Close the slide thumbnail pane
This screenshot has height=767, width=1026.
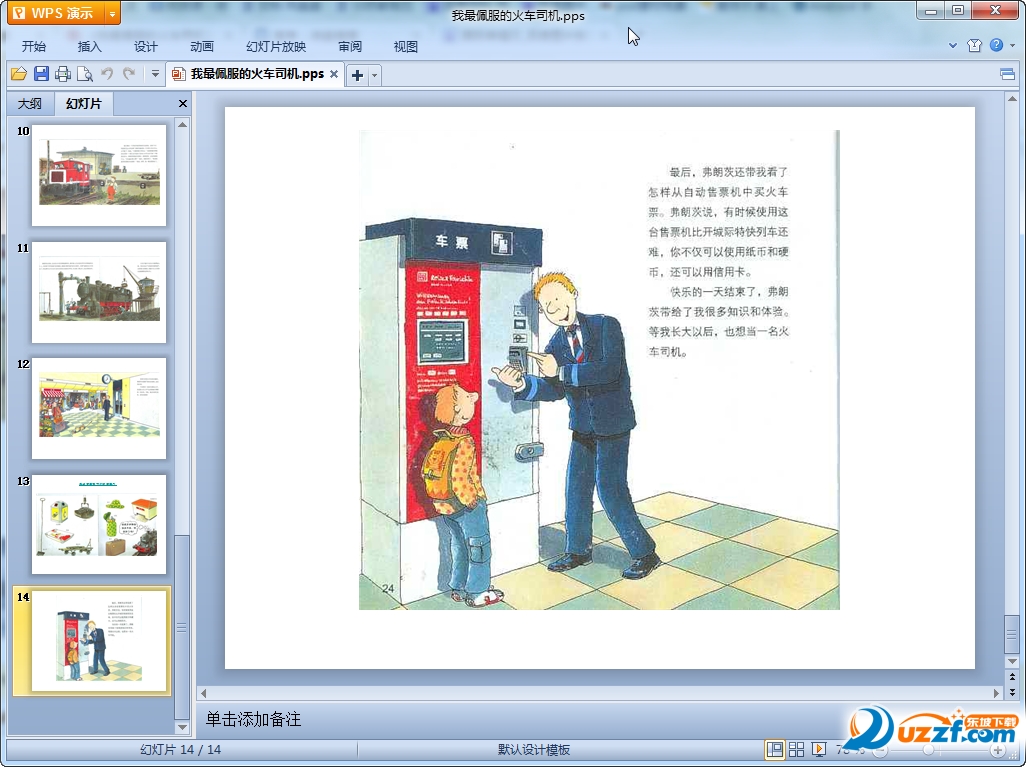coord(183,103)
